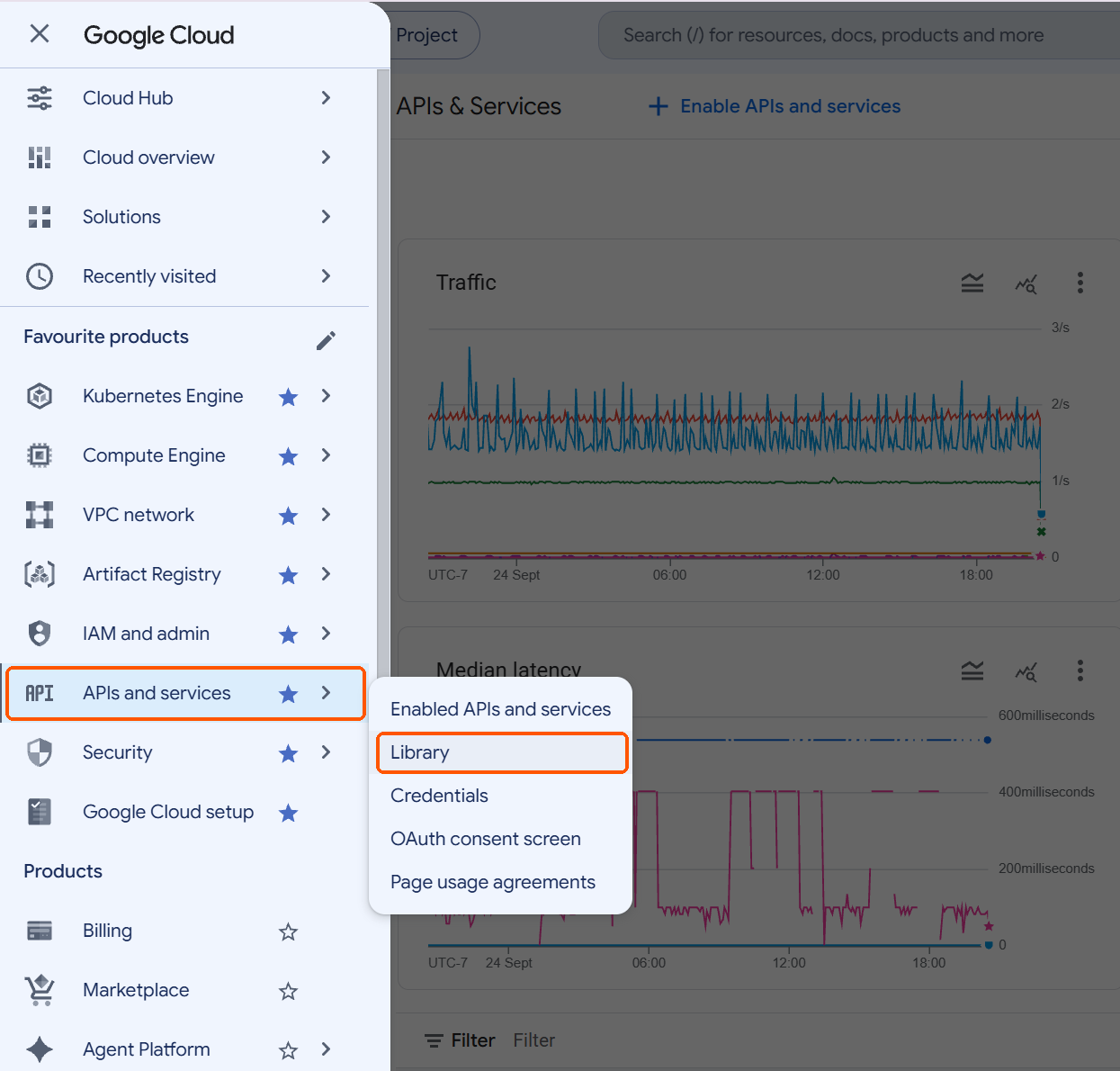Pin Marketplace with its empty star
Screen dimensions: 1120x1071
pyautogui.click(x=288, y=991)
